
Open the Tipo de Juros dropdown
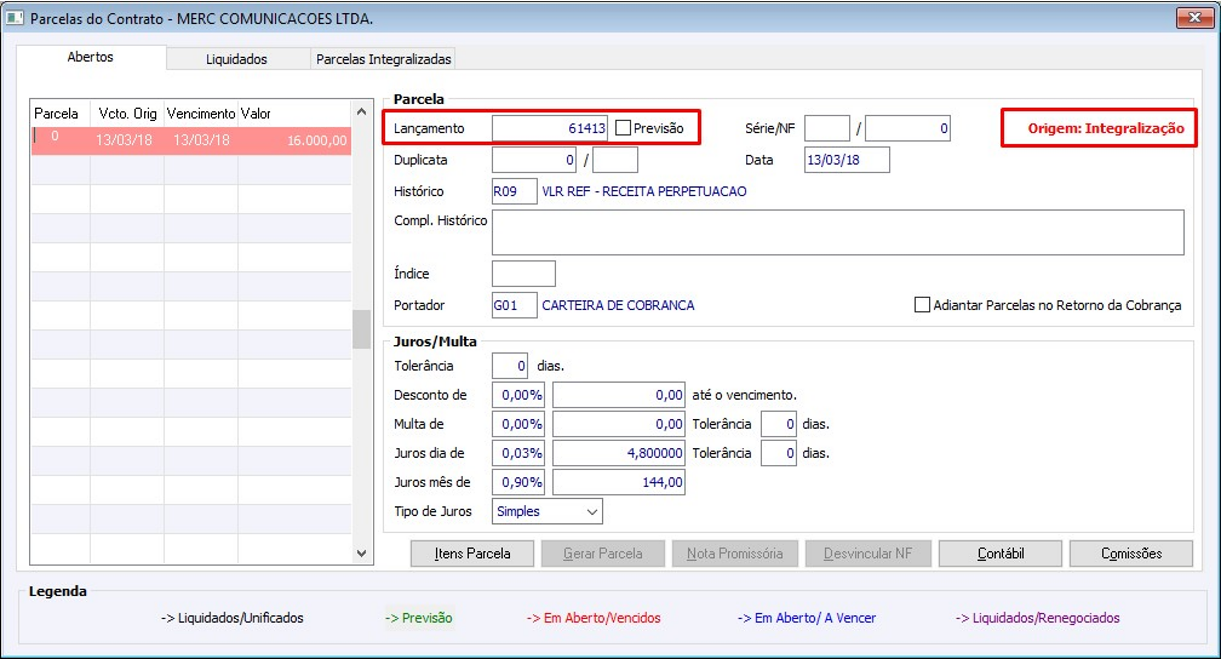point(548,511)
